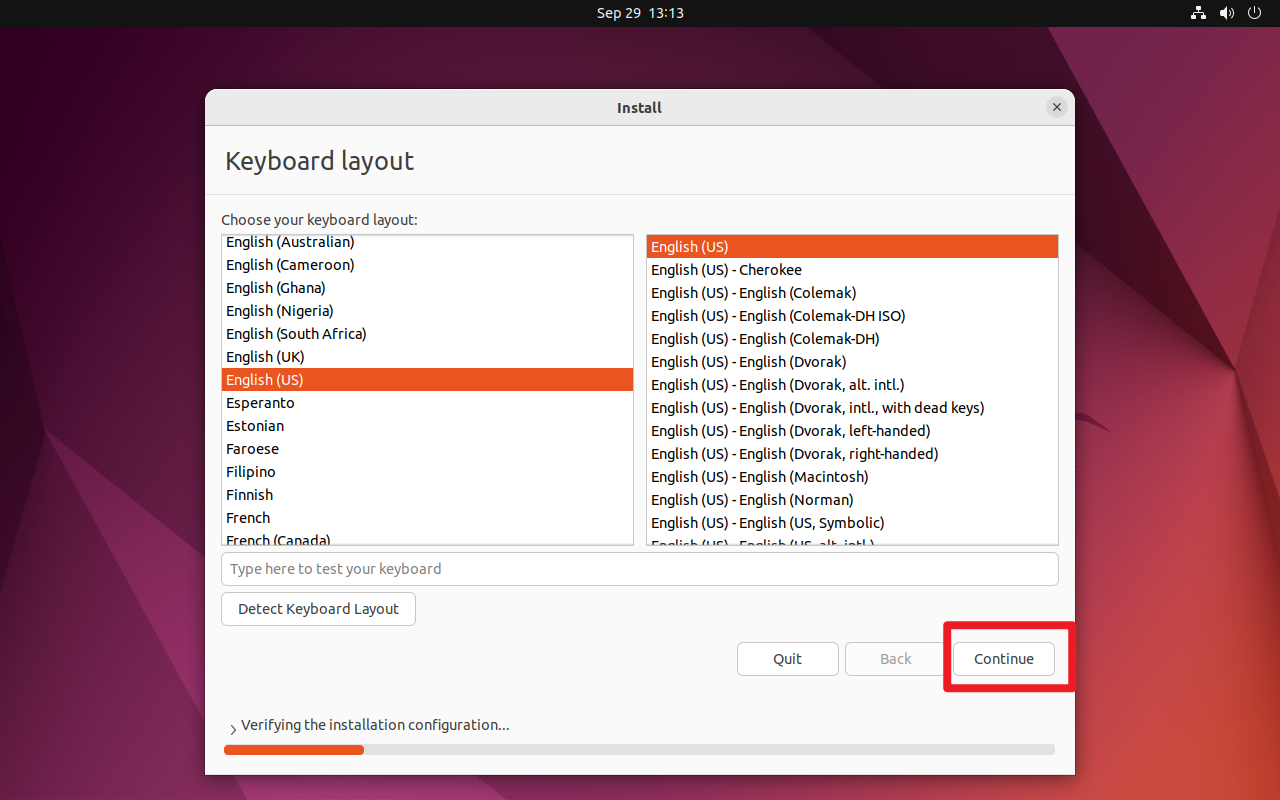The image size is (1280, 800).
Task: Select English (US) in left list
Action: click(427, 380)
